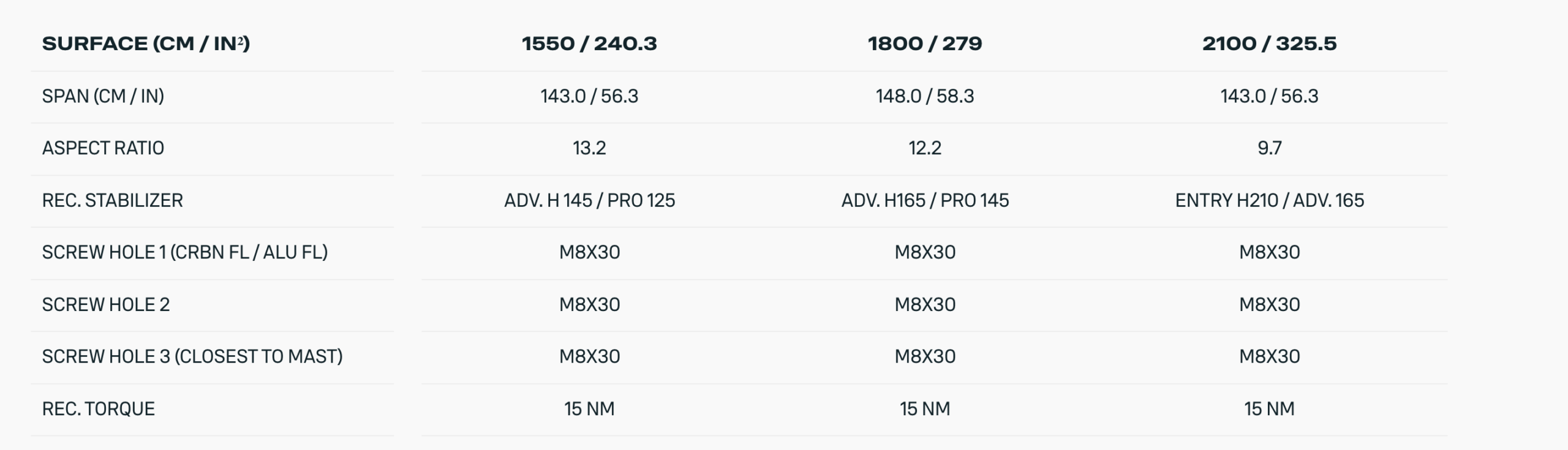Click the 15 NM torque under 2100 / 325.5
Image resolution: width=1568 pixels, height=450 pixels.
[x=1269, y=408]
